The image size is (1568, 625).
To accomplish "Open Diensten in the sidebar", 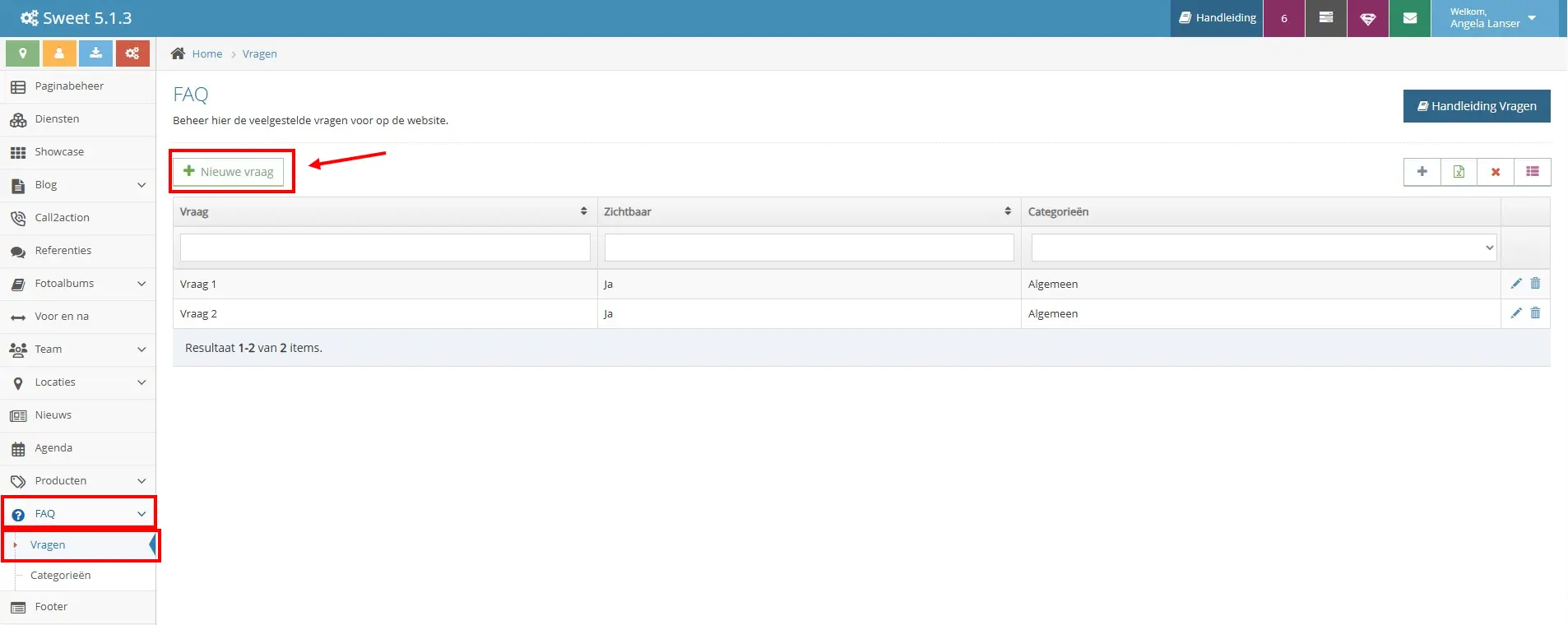I will (x=78, y=119).
